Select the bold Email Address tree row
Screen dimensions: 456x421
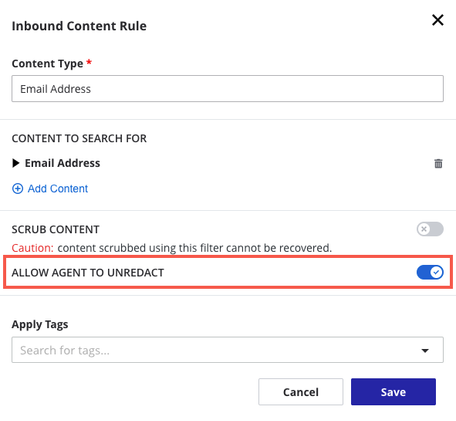[228, 163]
